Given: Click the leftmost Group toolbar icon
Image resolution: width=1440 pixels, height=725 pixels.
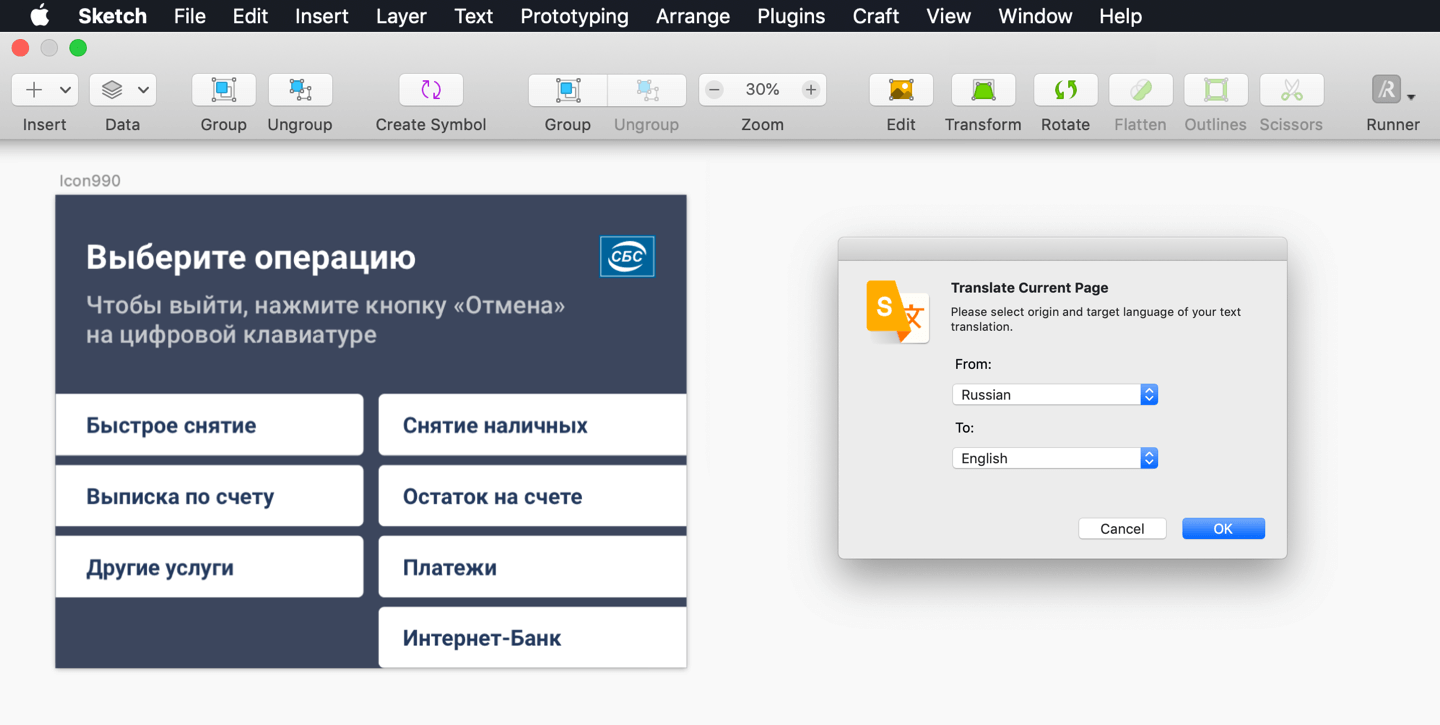Looking at the screenshot, I should click(x=223, y=90).
